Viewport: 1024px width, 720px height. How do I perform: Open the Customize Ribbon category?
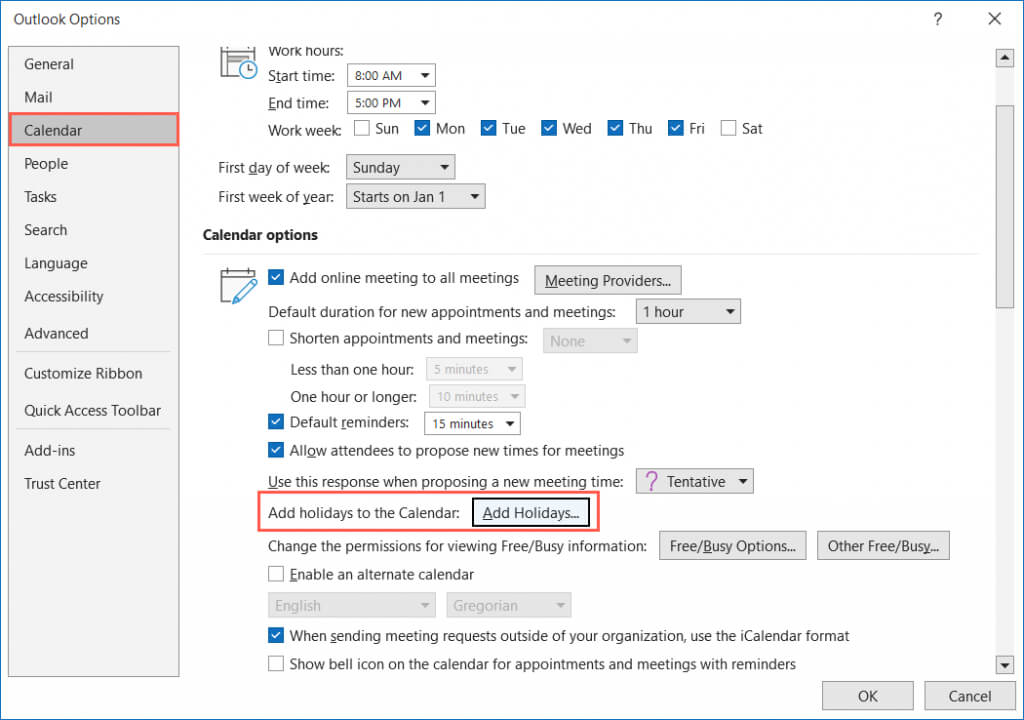point(93,373)
